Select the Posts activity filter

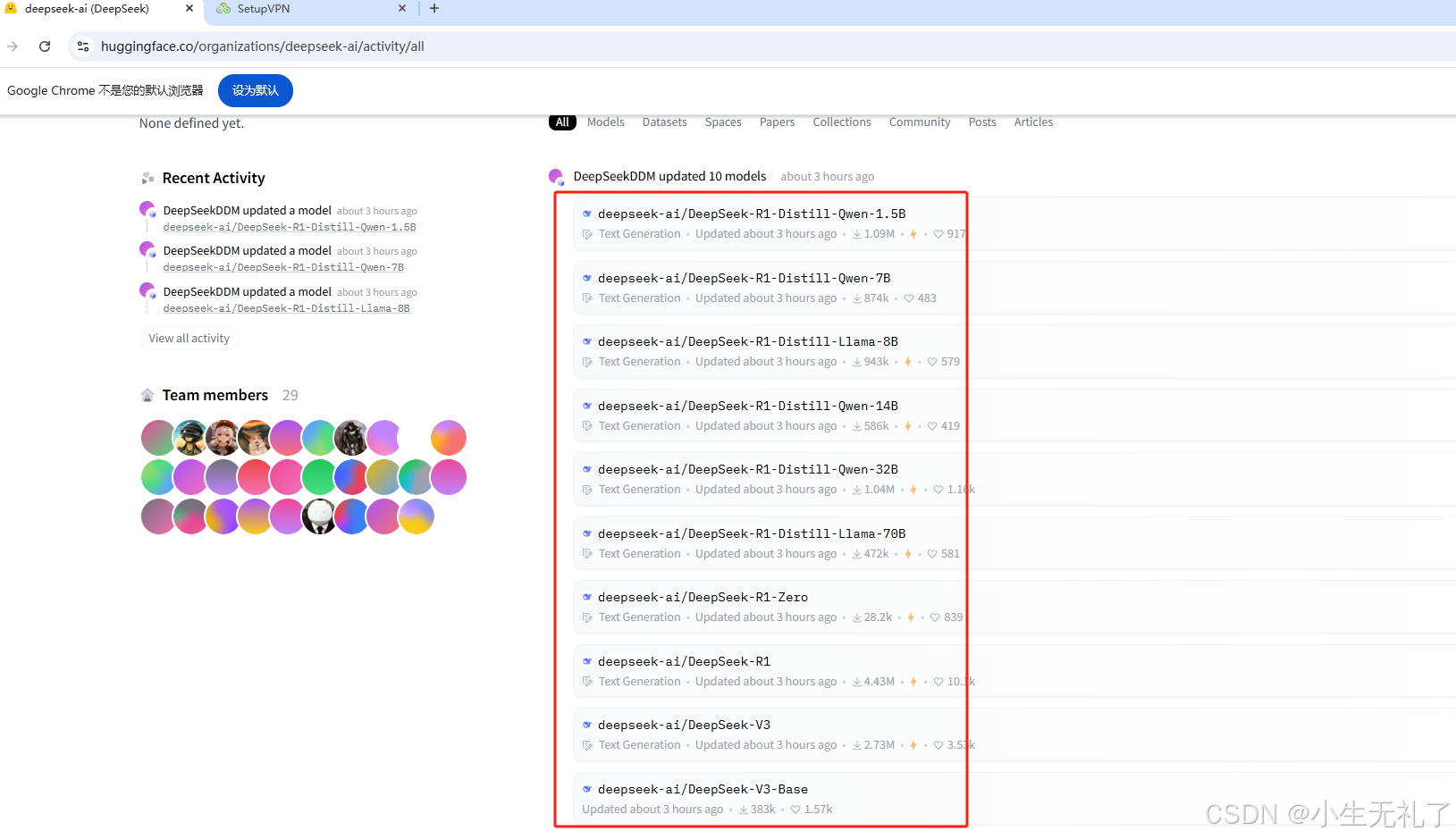click(982, 122)
